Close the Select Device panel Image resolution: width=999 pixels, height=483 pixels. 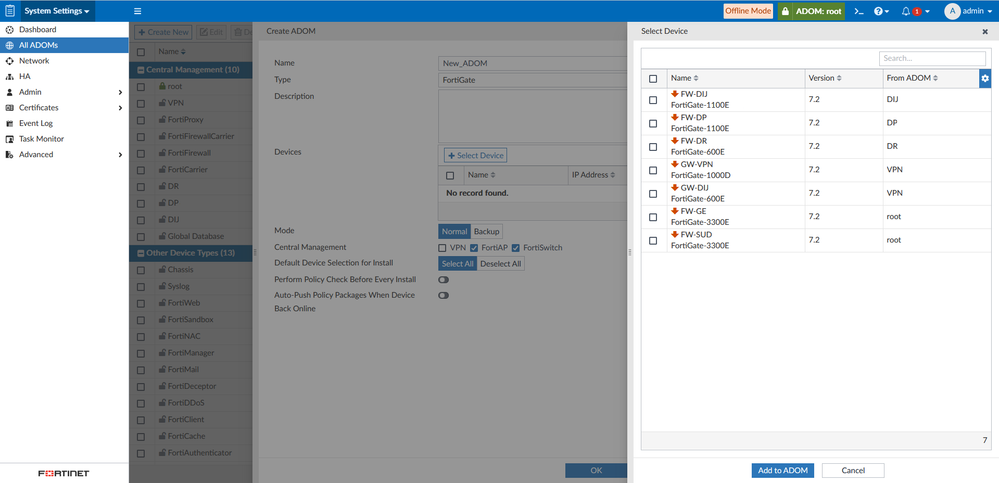click(985, 31)
